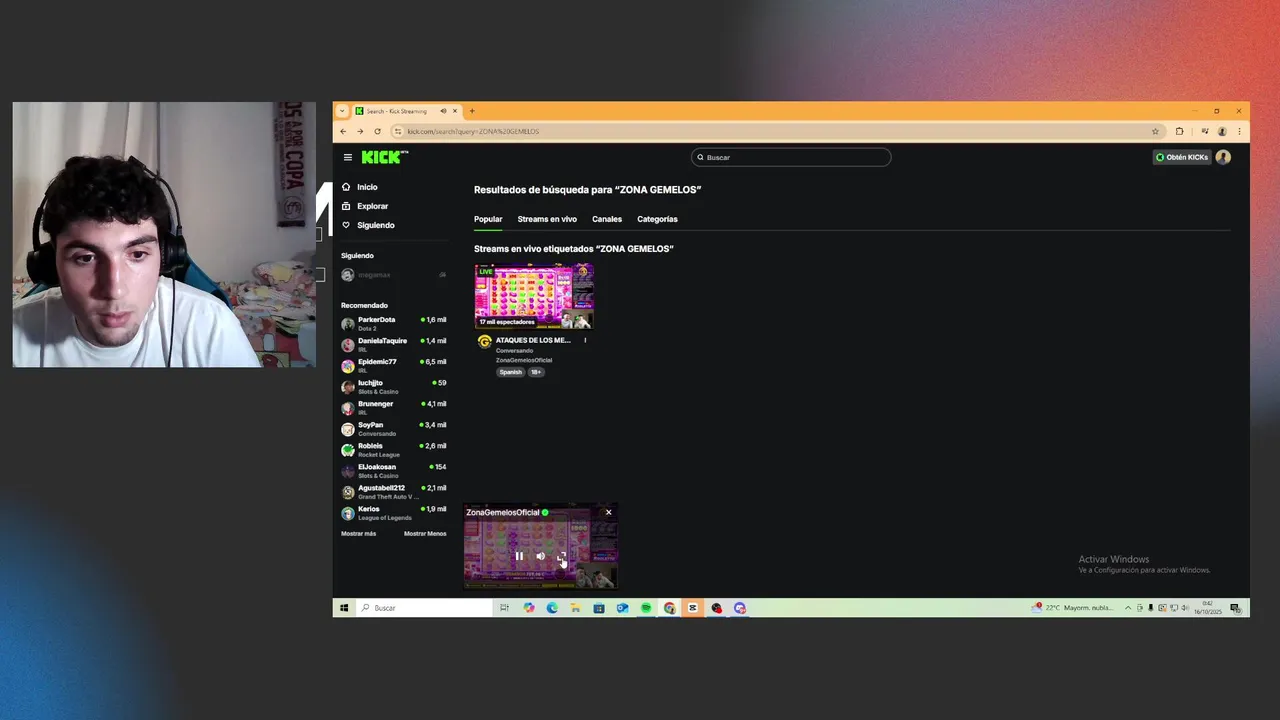Open the hamburger sidebar menu

[348, 157]
